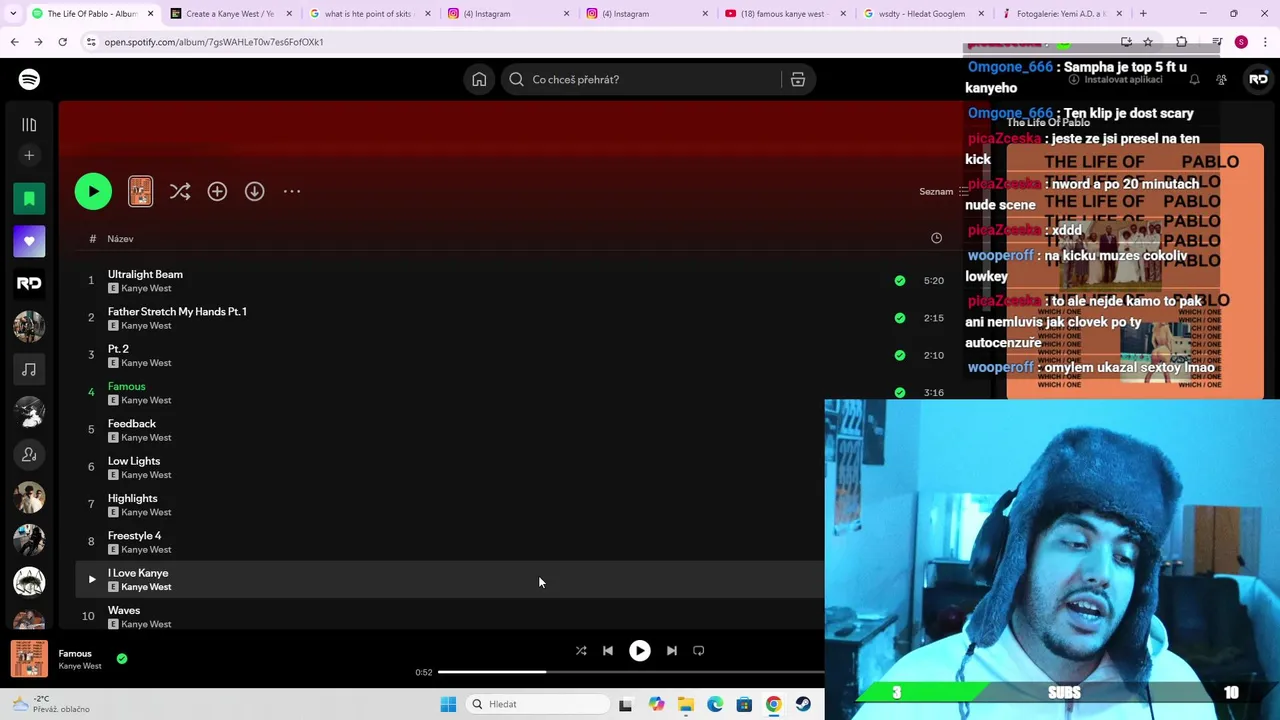Screen dimensions: 1280x720
Task: Select the track Low Lights
Action: [134, 461]
